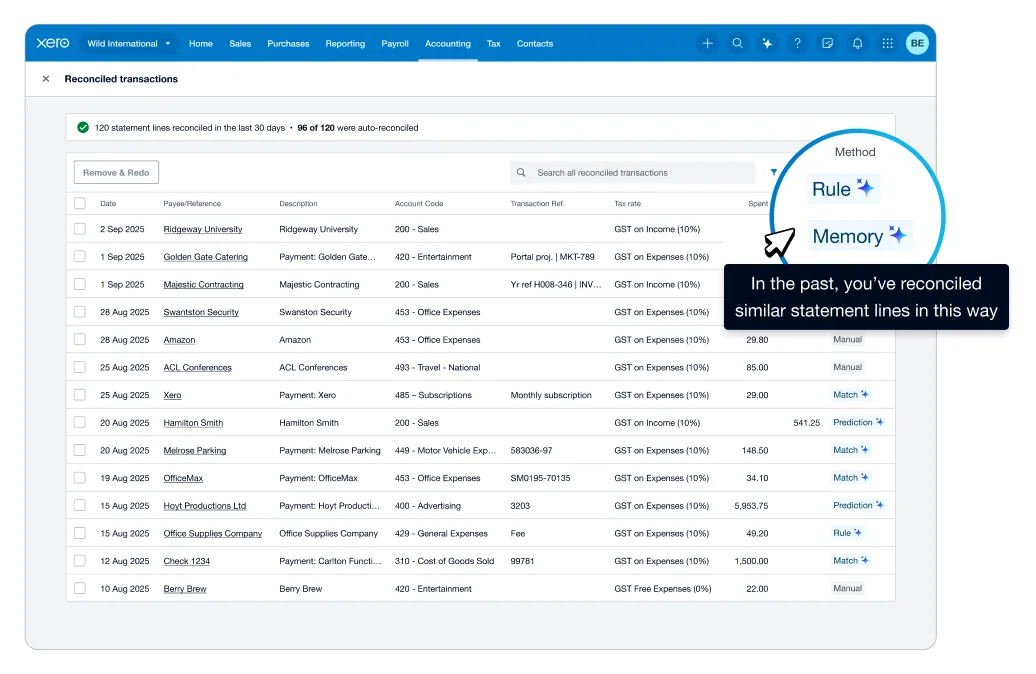Open the Hoyt Productions Ltd payee link
This screenshot has width=1036, height=674.
[205, 506]
